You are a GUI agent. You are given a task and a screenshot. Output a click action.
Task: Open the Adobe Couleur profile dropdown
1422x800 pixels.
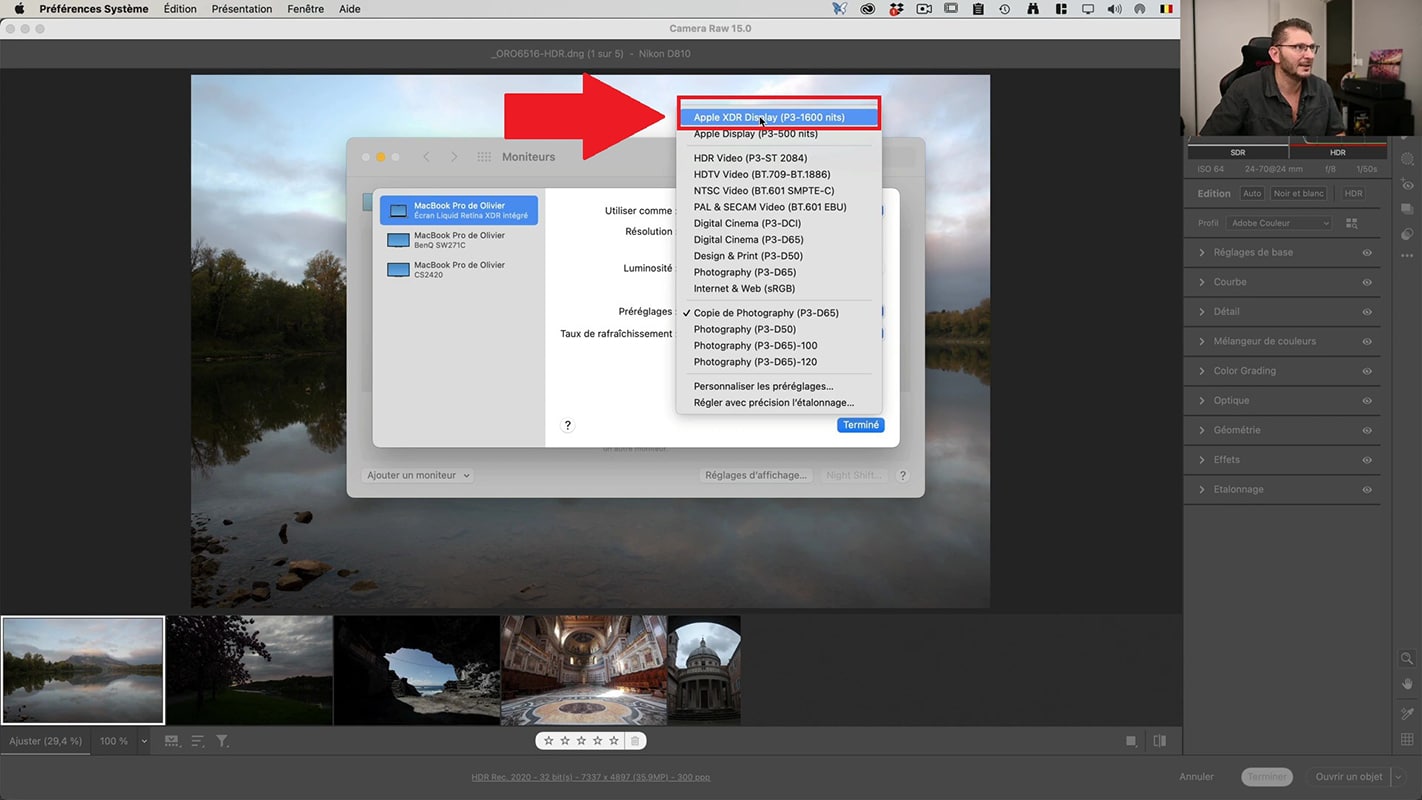1280,223
